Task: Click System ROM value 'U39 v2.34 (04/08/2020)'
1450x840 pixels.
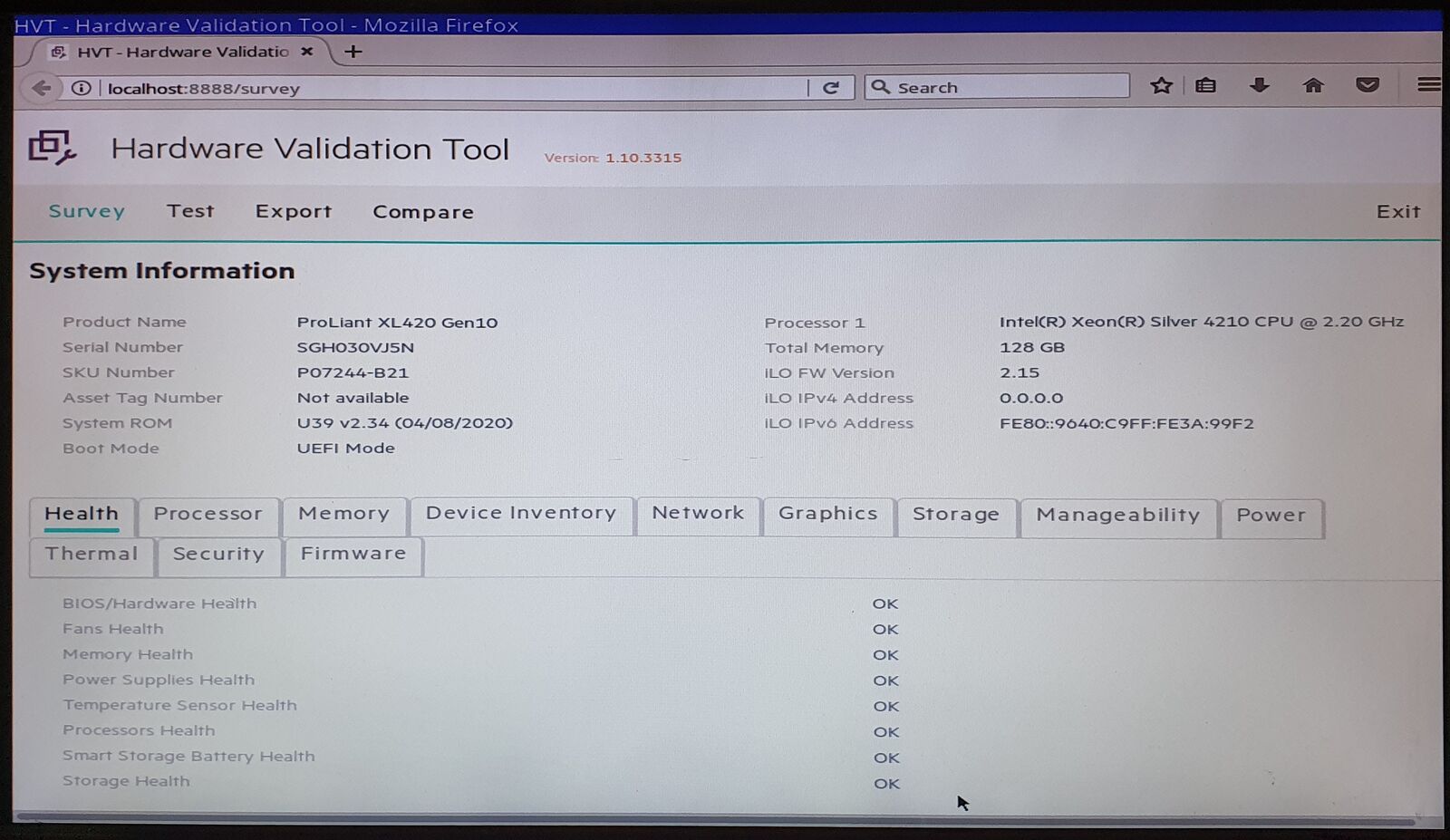Action: (x=405, y=423)
